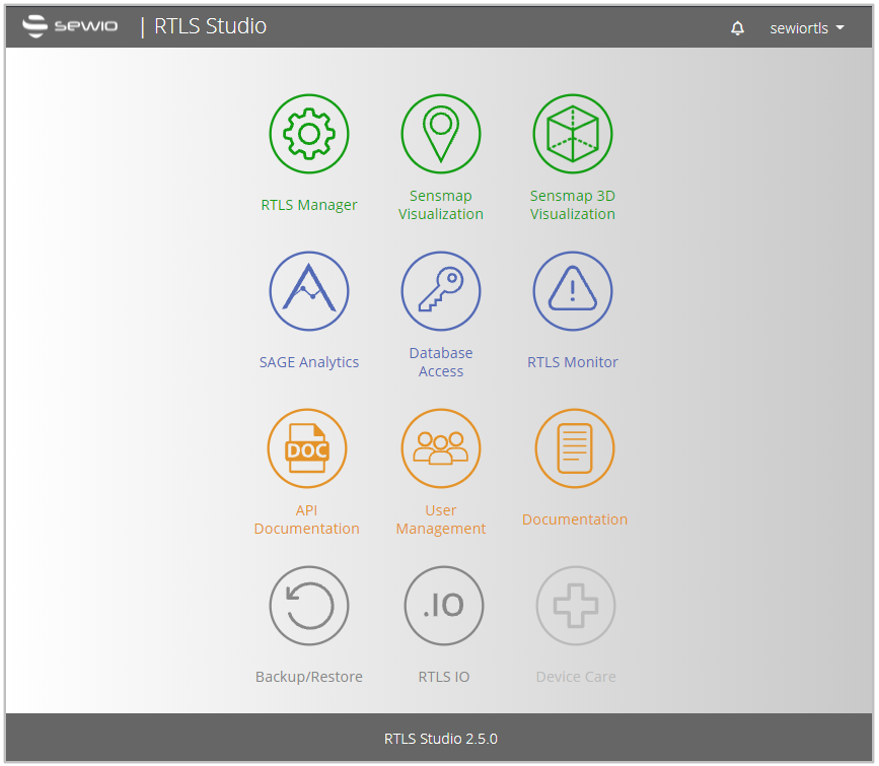This screenshot has height=766, width=879.
Task: Open RTLS Monitor warning triangle icon
Action: [x=572, y=291]
